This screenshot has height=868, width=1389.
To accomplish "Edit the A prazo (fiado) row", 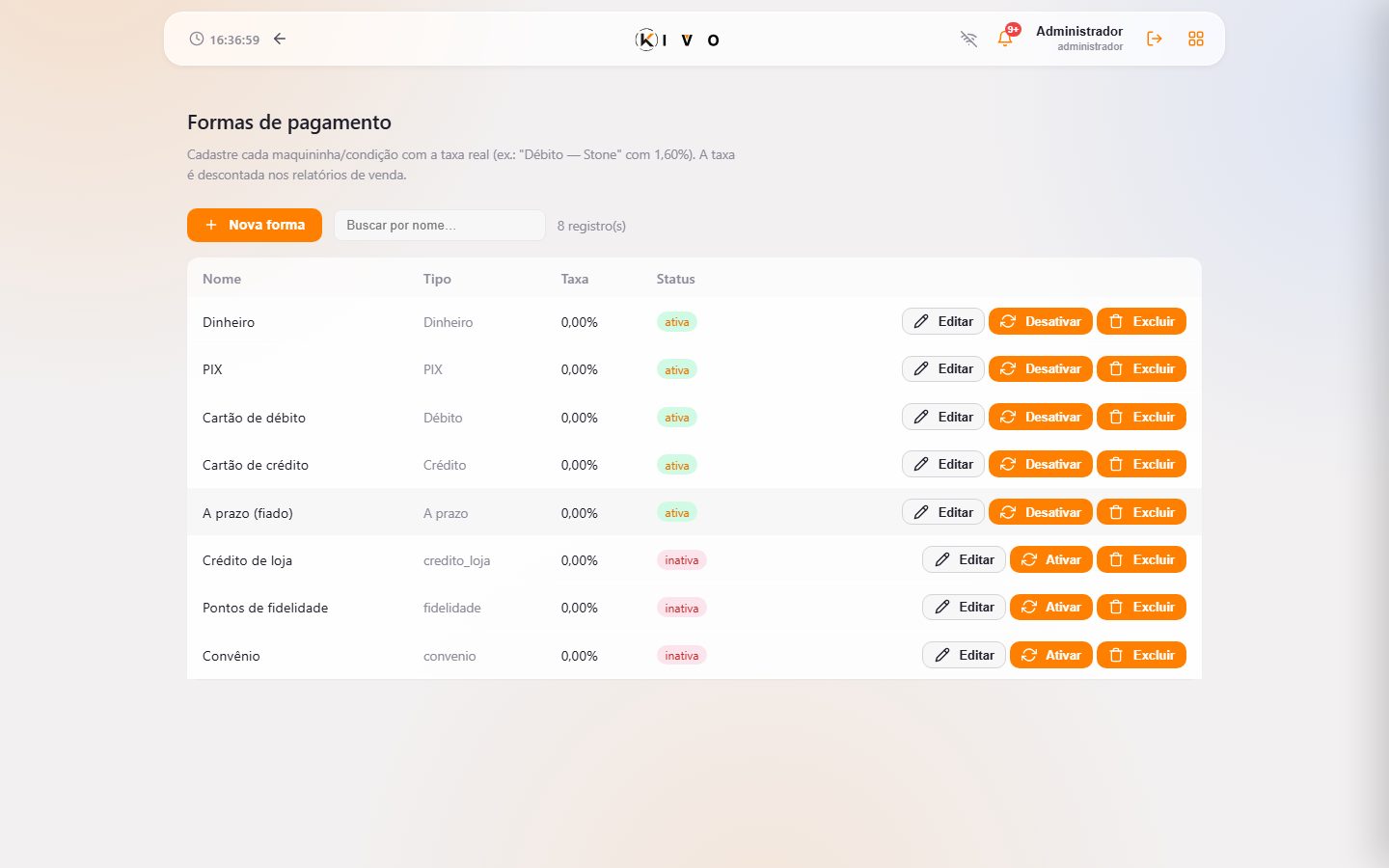I will (943, 512).
